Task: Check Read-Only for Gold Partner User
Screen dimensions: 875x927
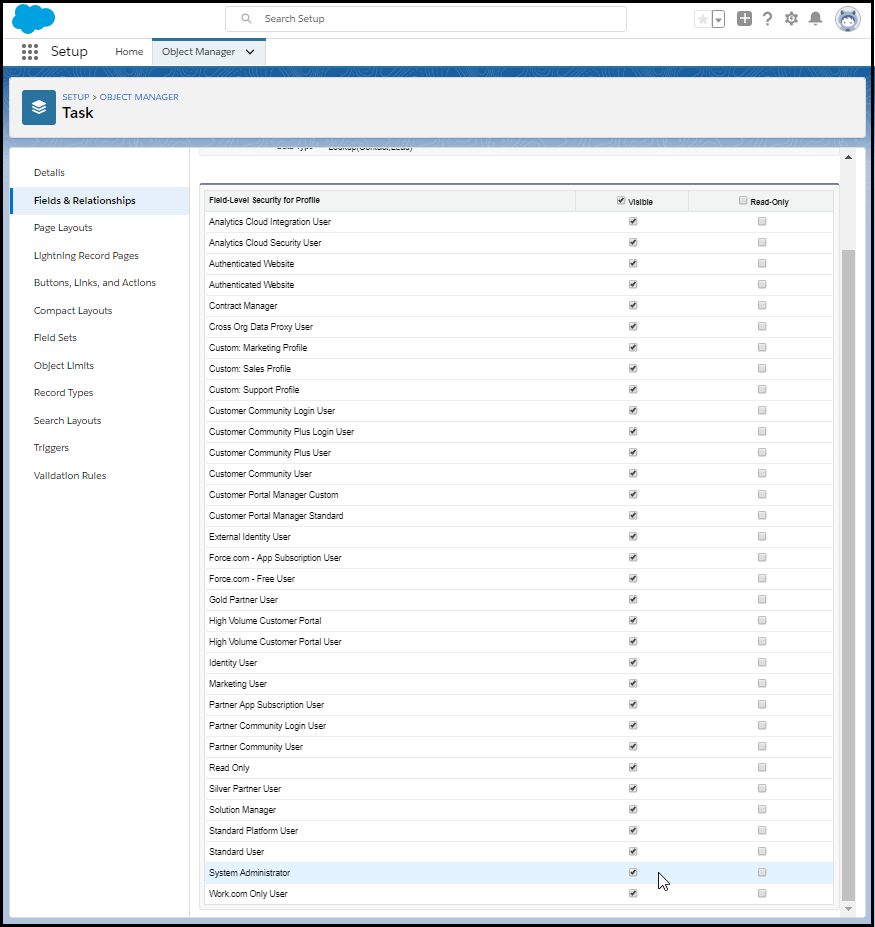Action: click(x=762, y=599)
